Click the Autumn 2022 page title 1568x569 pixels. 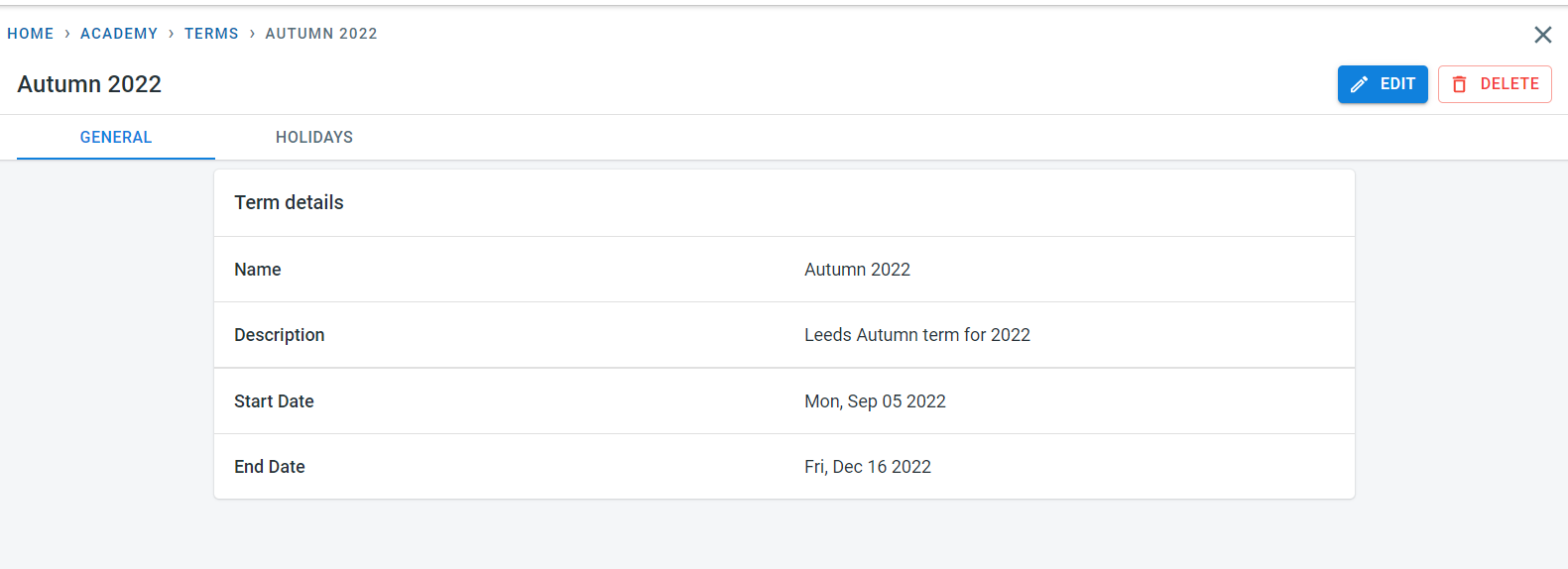(x=89, y=84)
